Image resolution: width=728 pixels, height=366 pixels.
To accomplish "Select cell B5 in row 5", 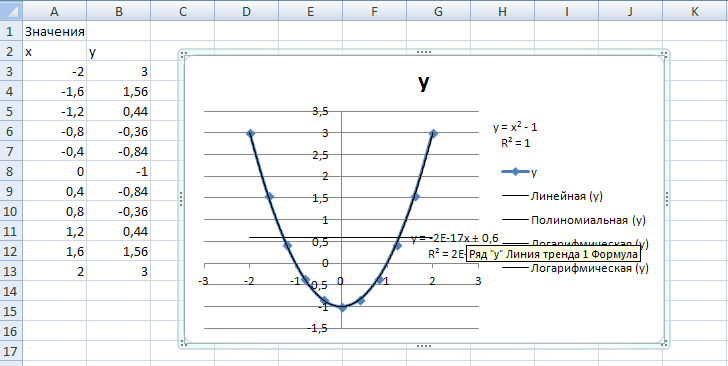I will click(x=118, y=112).
